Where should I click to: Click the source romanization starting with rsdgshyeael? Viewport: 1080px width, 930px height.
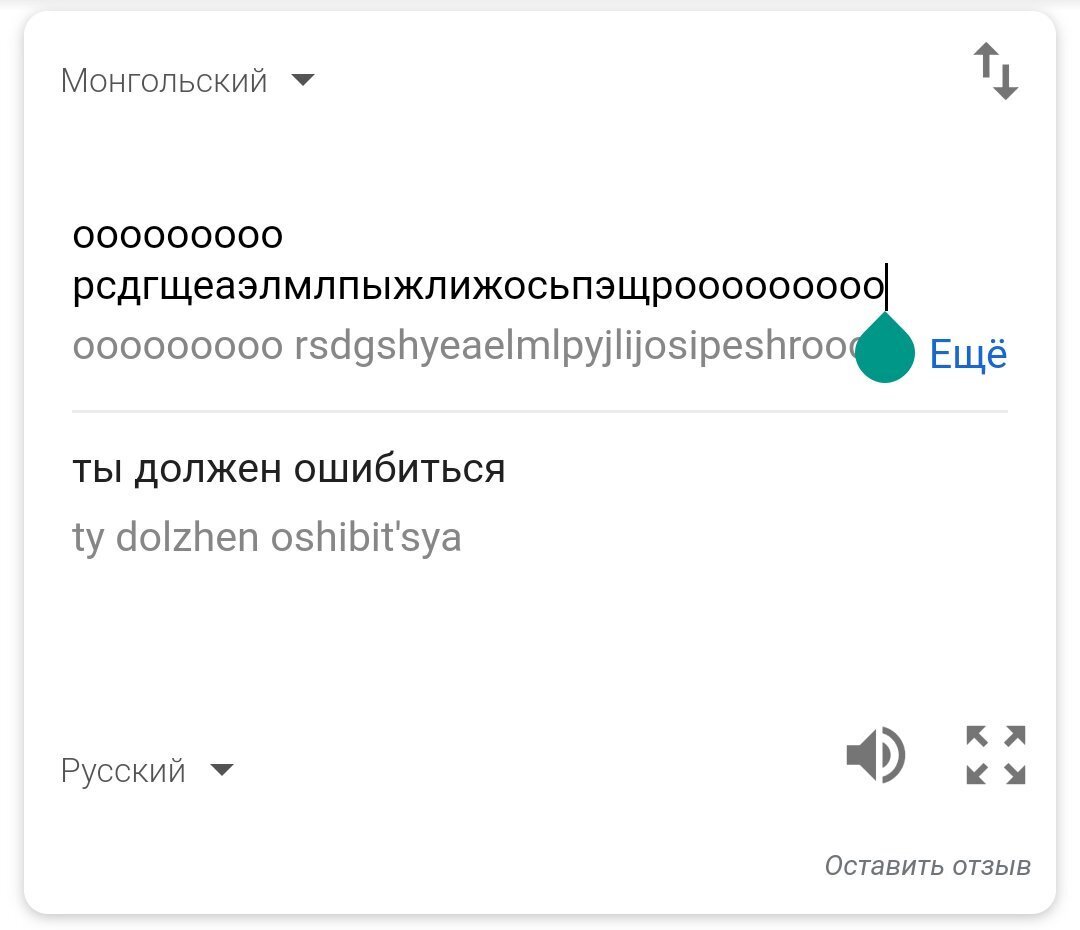click(570, 347)
